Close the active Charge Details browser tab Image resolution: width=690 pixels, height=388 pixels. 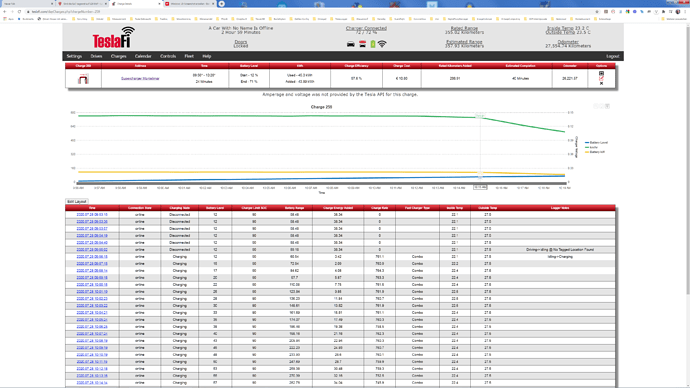point(159,4)
